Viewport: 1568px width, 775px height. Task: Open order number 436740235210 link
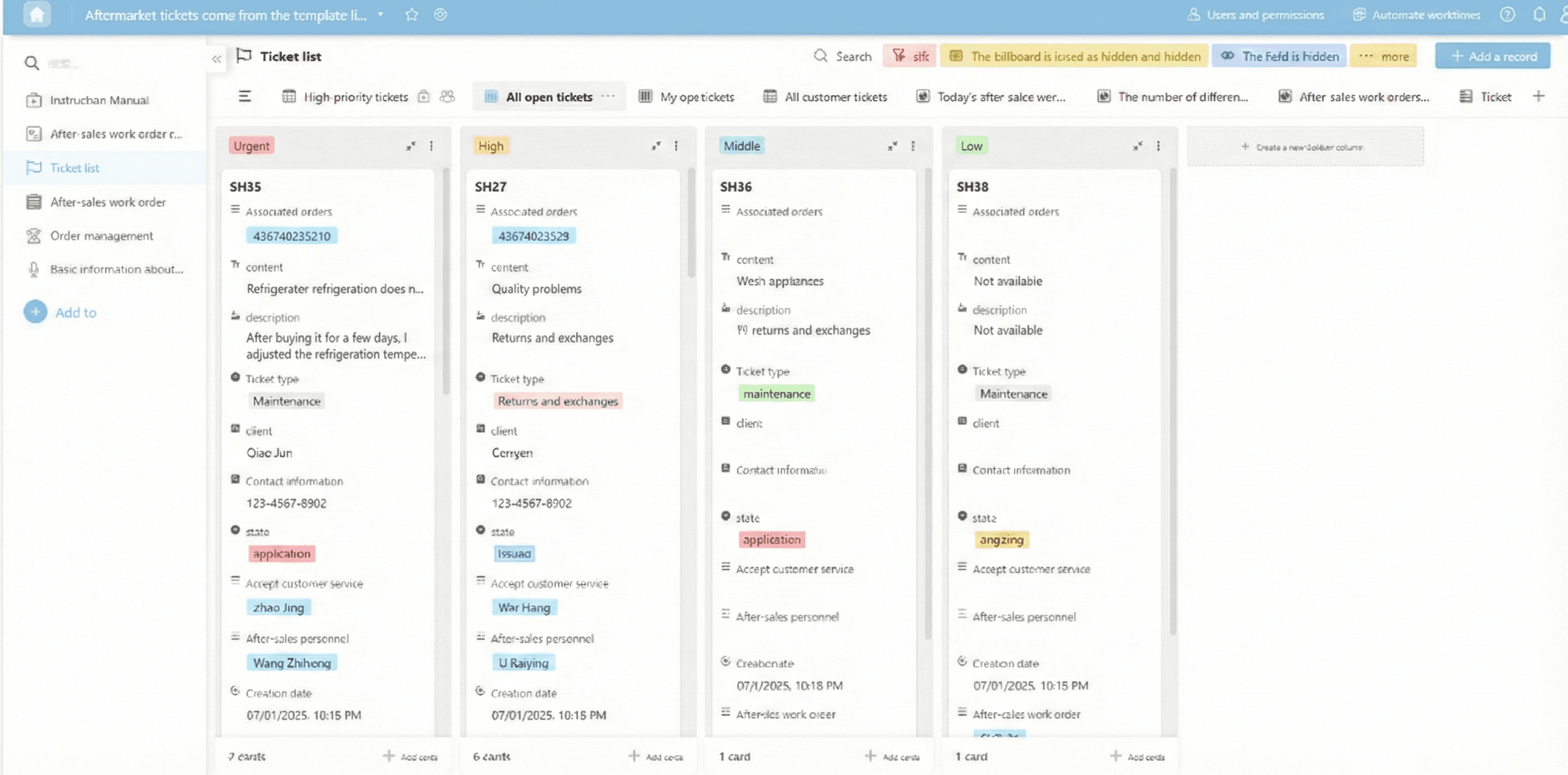(x=291, y=236)
